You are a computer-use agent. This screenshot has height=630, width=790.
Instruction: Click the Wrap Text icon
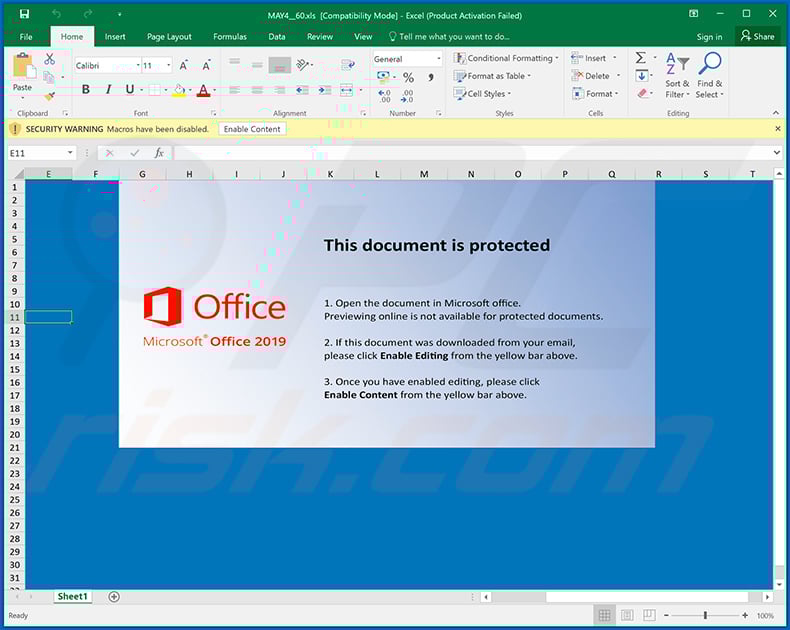pos(348,65)
